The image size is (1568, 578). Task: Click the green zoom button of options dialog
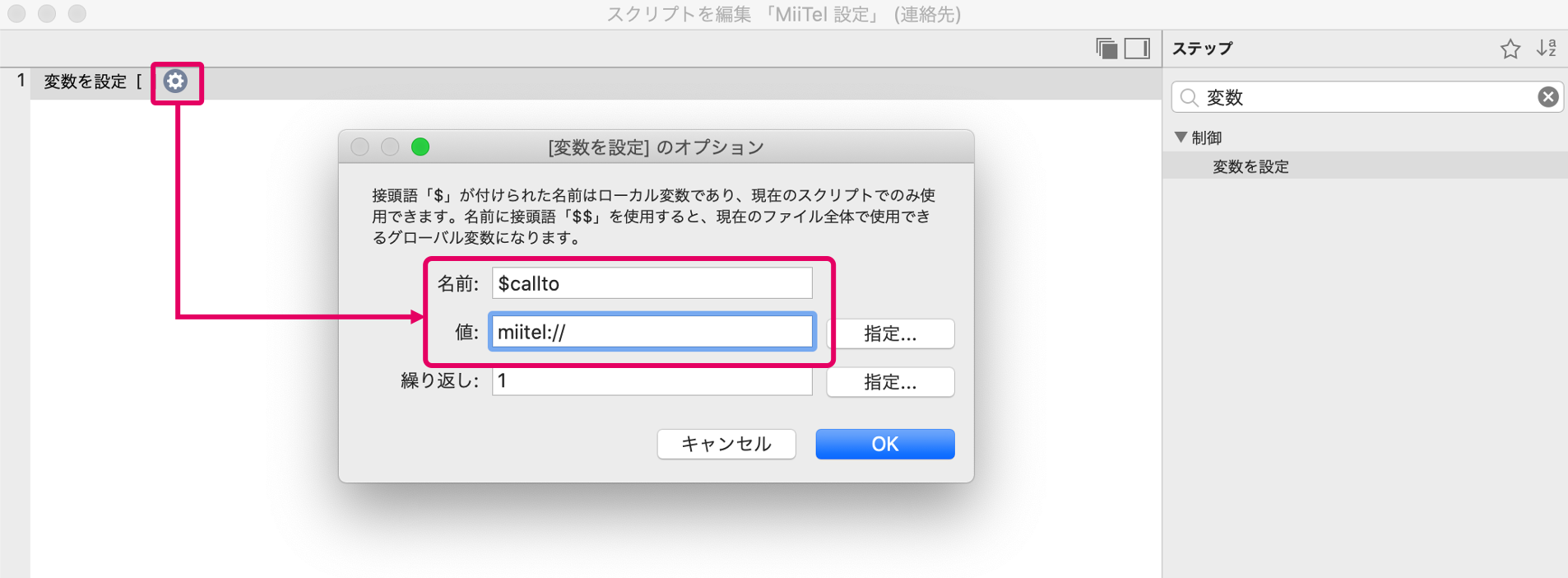[x=420, y=147]
